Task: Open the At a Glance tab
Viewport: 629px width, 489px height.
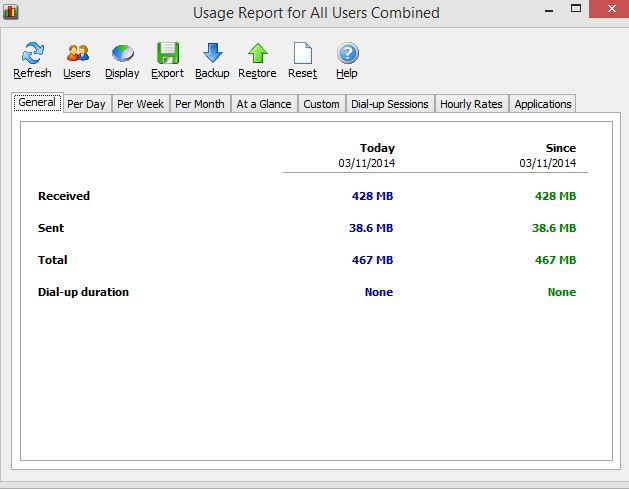Action: coord(264,104)
